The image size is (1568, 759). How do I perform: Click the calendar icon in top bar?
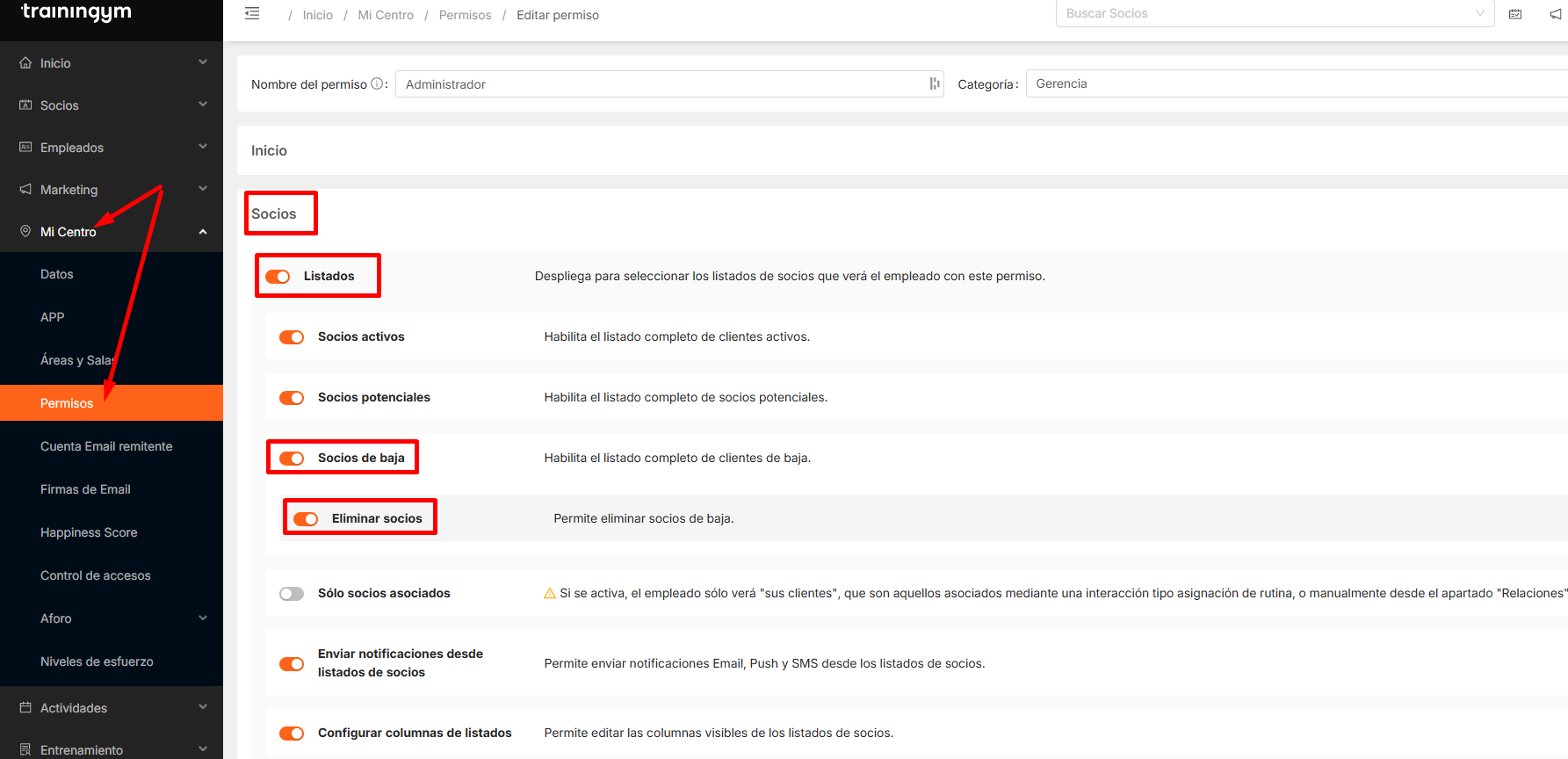[x=1515, y=14]
